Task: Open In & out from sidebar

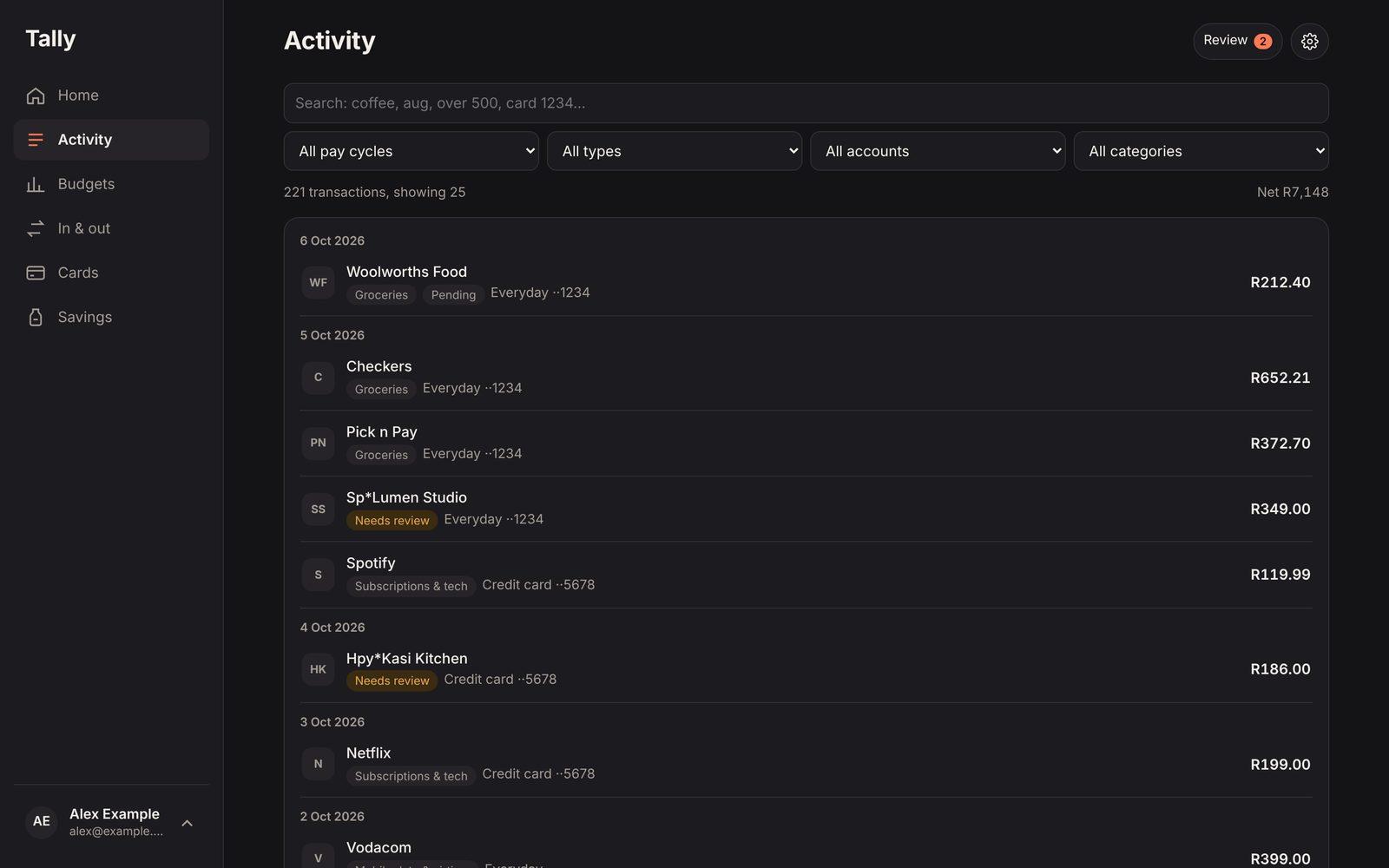Action: click(x=111, y=228)
